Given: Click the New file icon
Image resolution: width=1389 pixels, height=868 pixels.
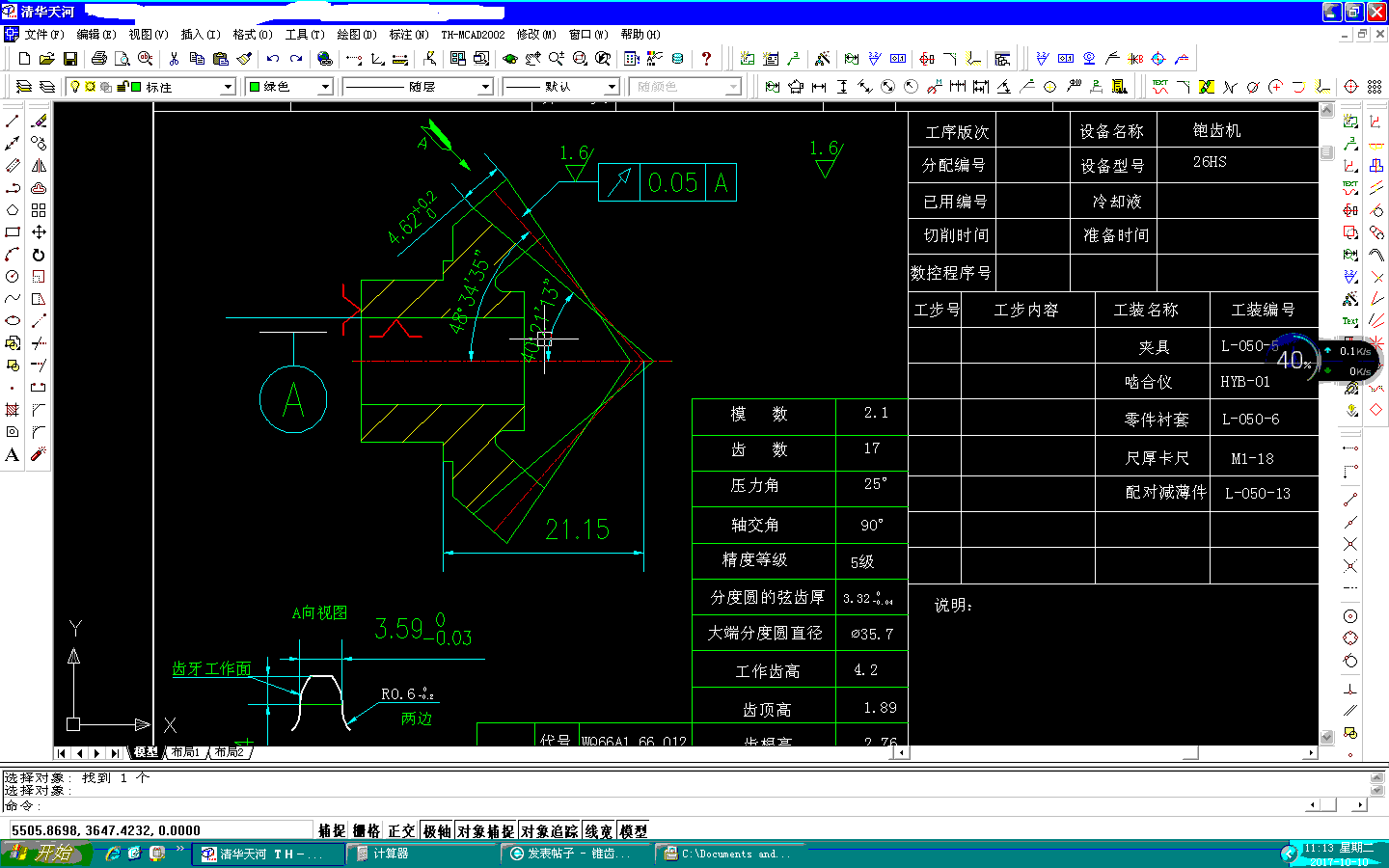Looking at the screenshot, I should point(24,59).
